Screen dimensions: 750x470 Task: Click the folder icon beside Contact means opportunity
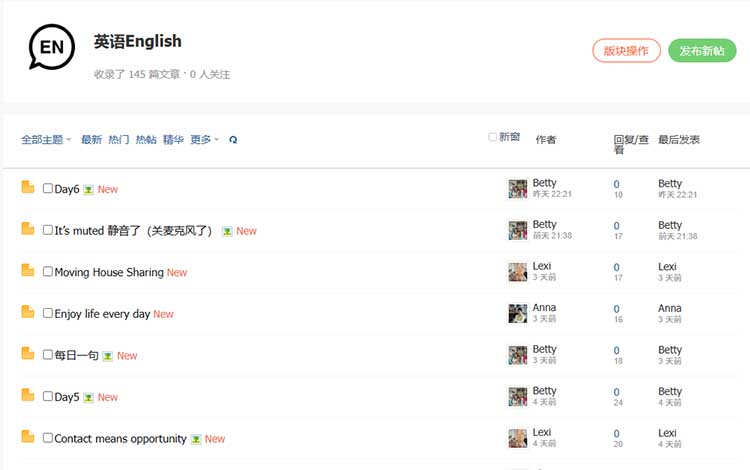pos(28,437)
